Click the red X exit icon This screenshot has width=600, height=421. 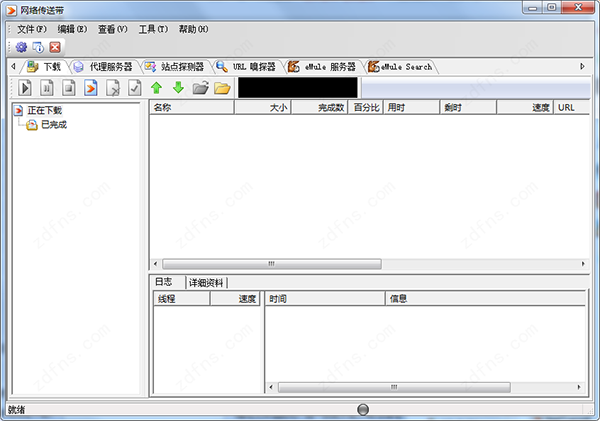click(x=55, y=47)
